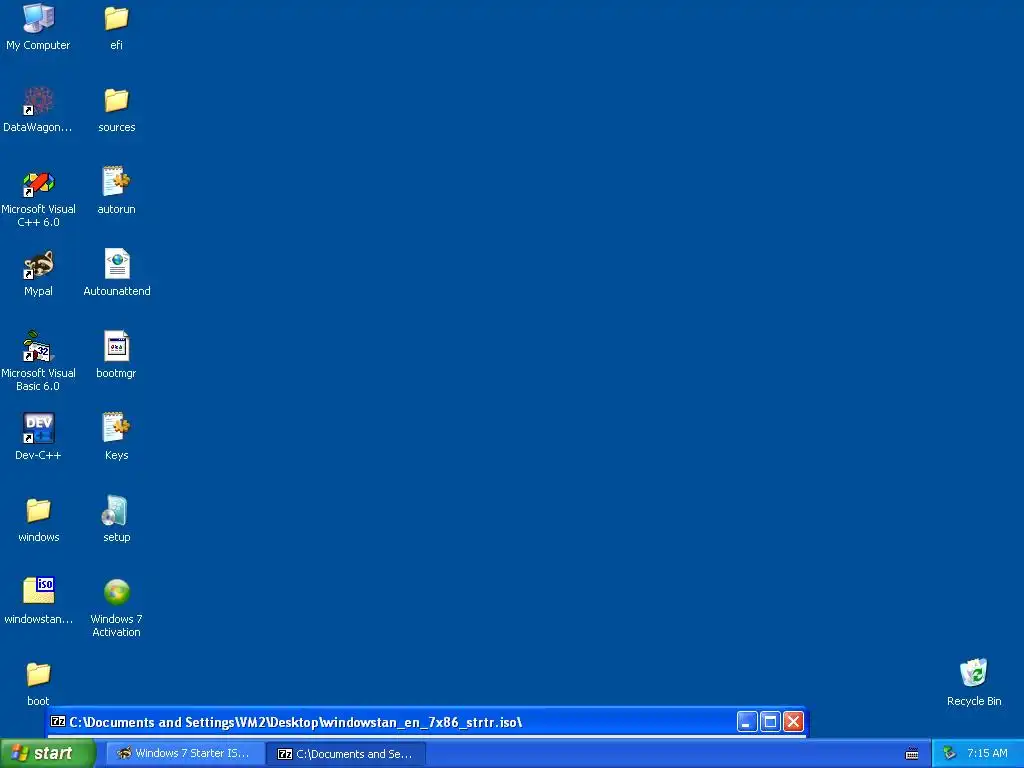The width and height of the screenshot is (1024, 768).
Task: Click the safely remove hardware tray icon
Action: pos(950,754)
